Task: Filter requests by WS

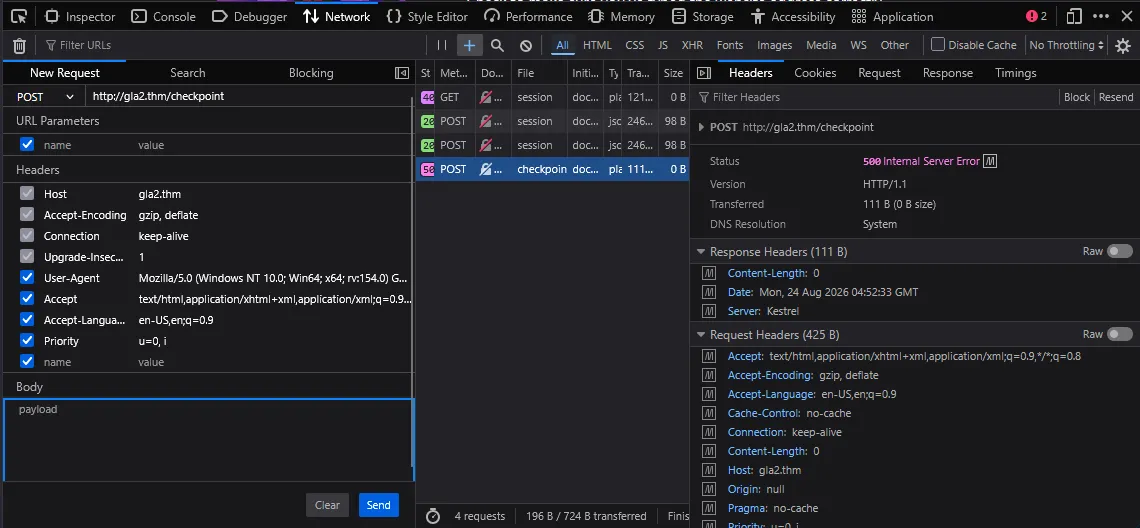Action: coord(859,45)
